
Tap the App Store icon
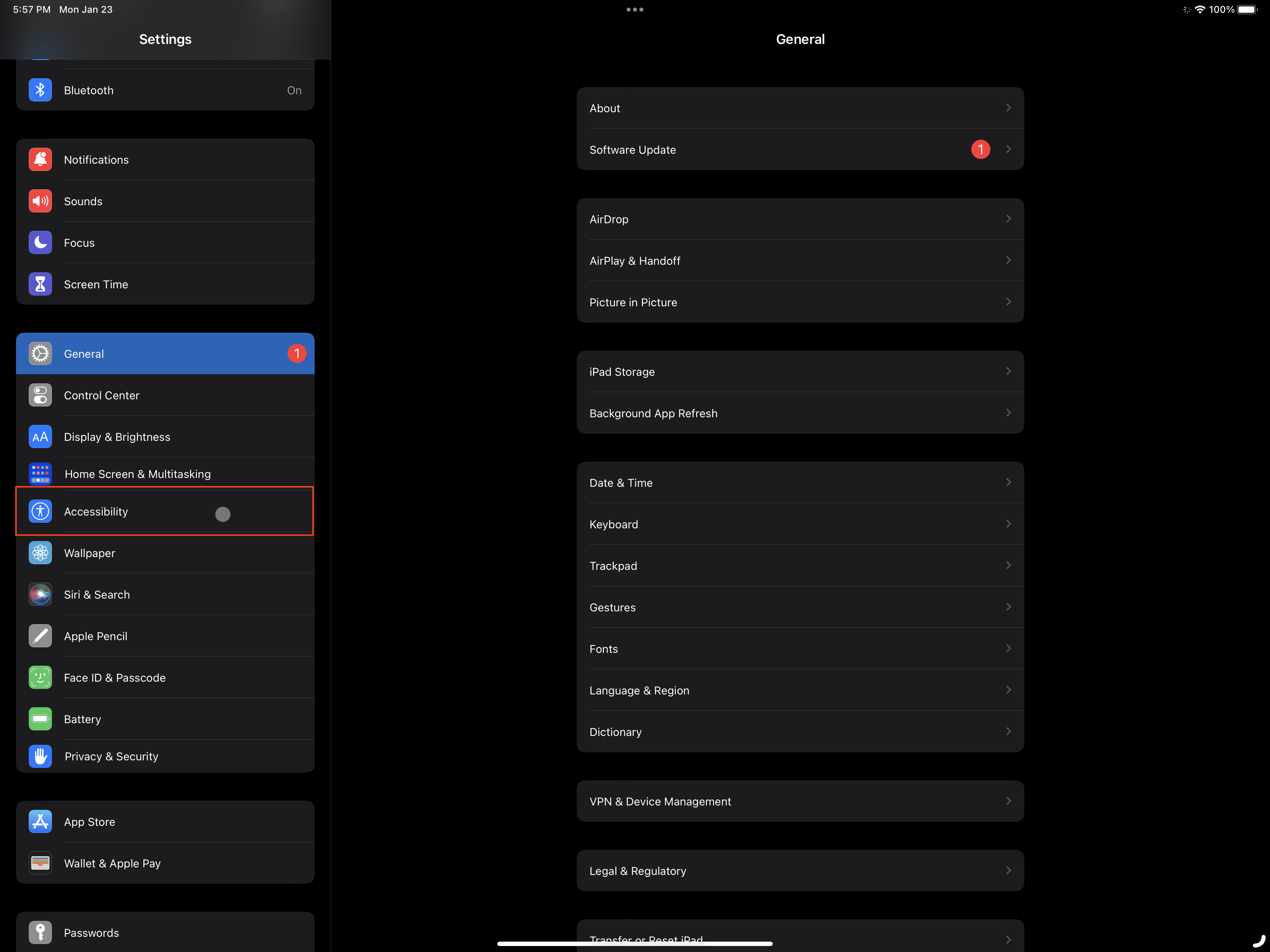tap(40, 822)
